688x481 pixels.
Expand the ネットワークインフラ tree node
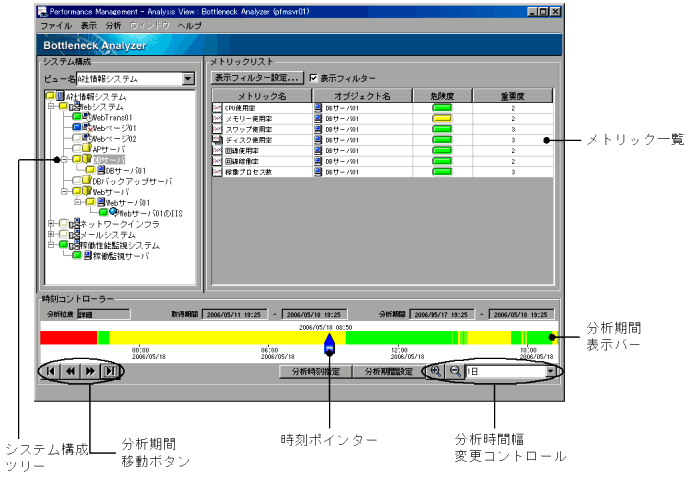tap(51, 223)
